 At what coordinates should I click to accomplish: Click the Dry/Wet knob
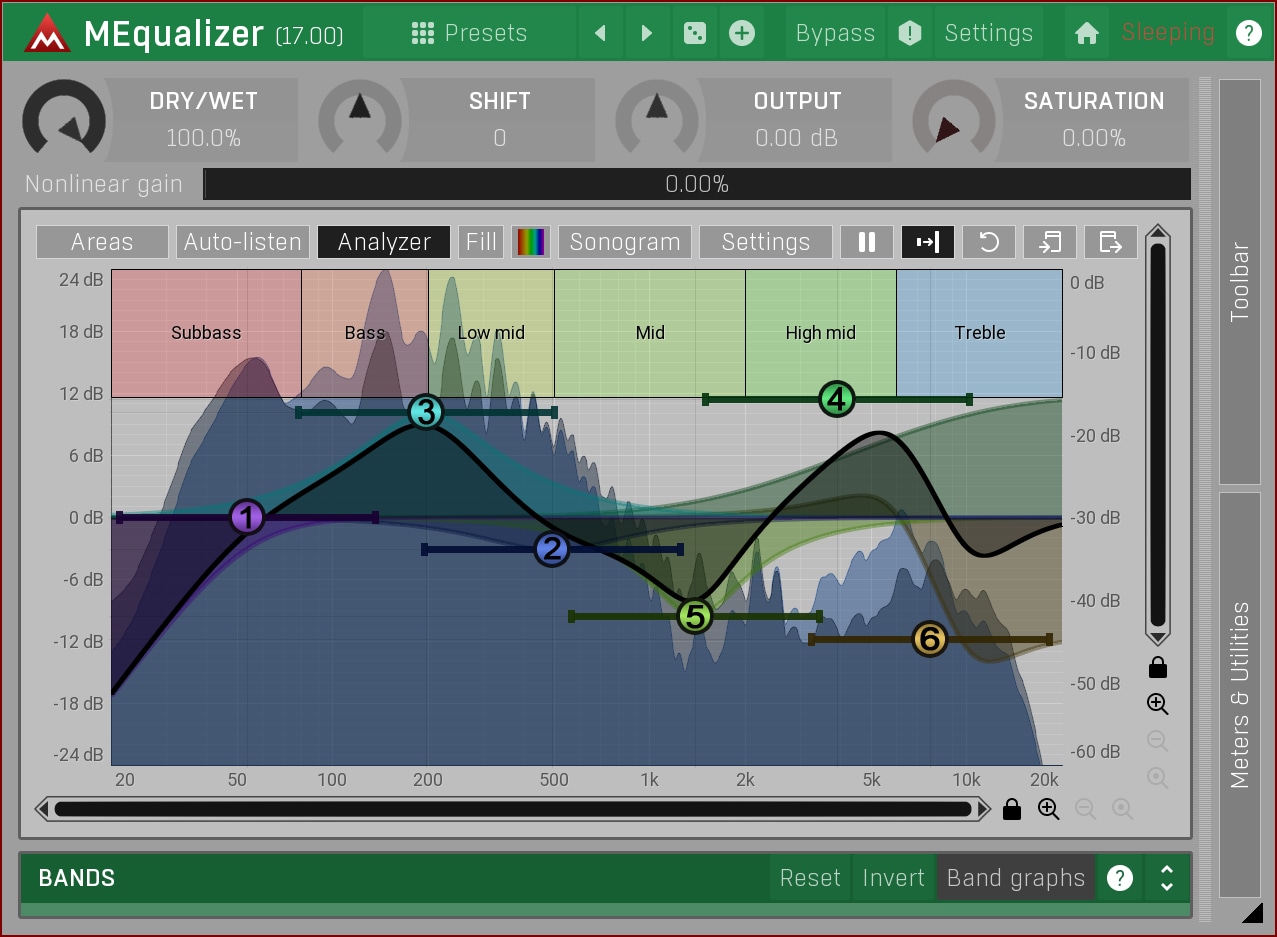click(64, 120)
